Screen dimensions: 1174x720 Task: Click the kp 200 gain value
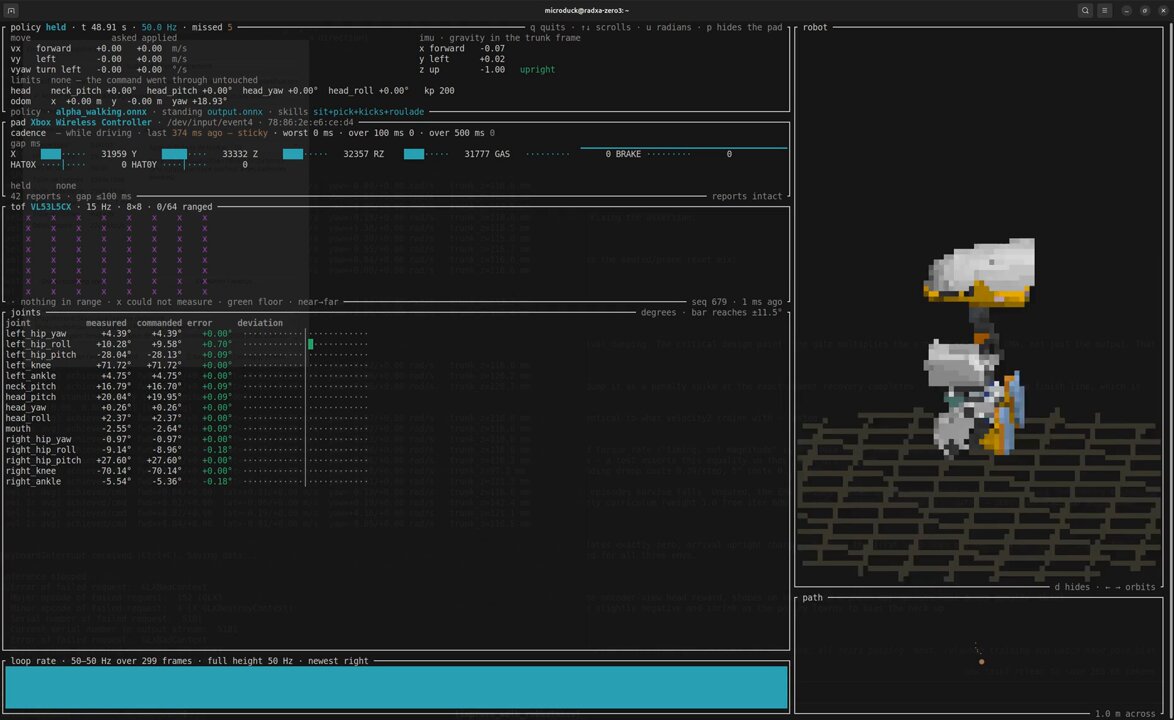pos(440,91)
